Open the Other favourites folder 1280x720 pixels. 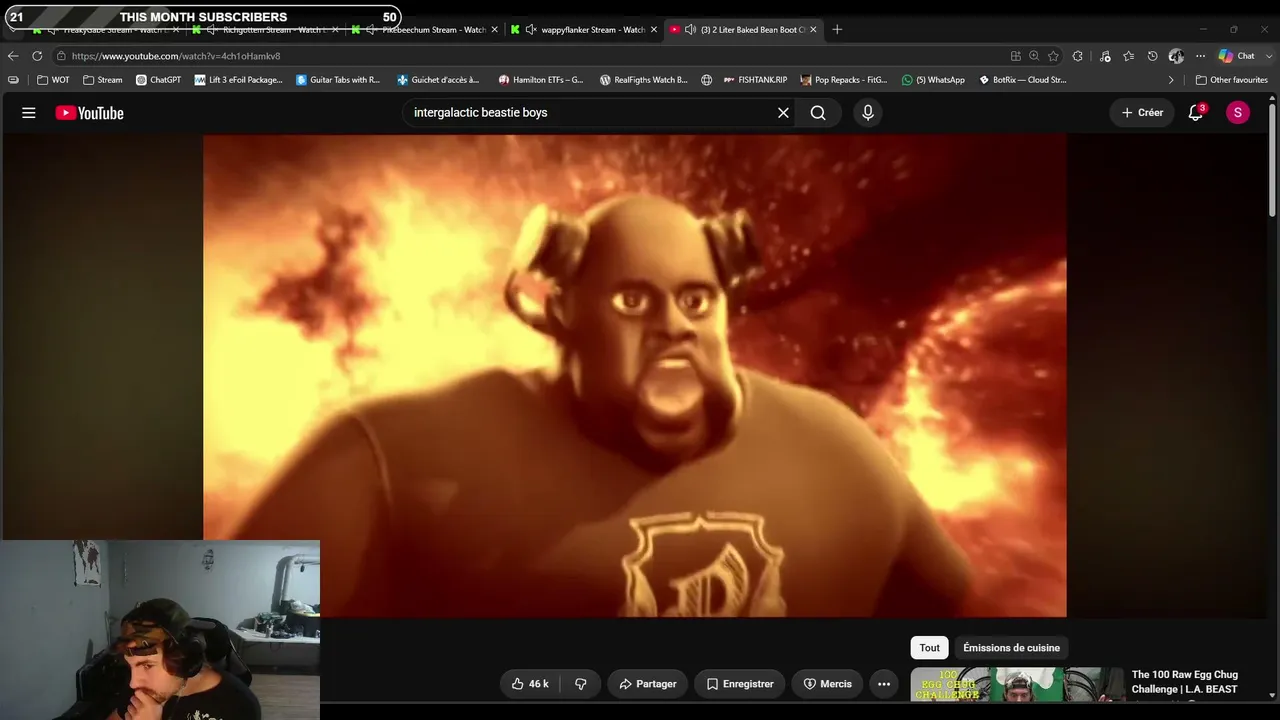pyautogui.click(x=1231, y=80)
